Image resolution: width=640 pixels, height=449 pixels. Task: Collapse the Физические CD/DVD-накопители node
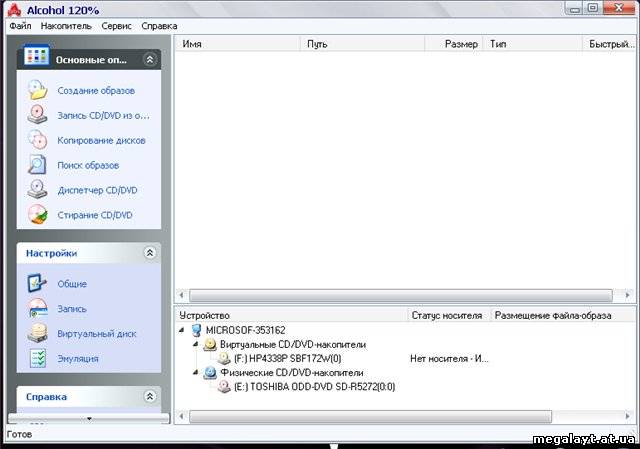coord(196,372)
